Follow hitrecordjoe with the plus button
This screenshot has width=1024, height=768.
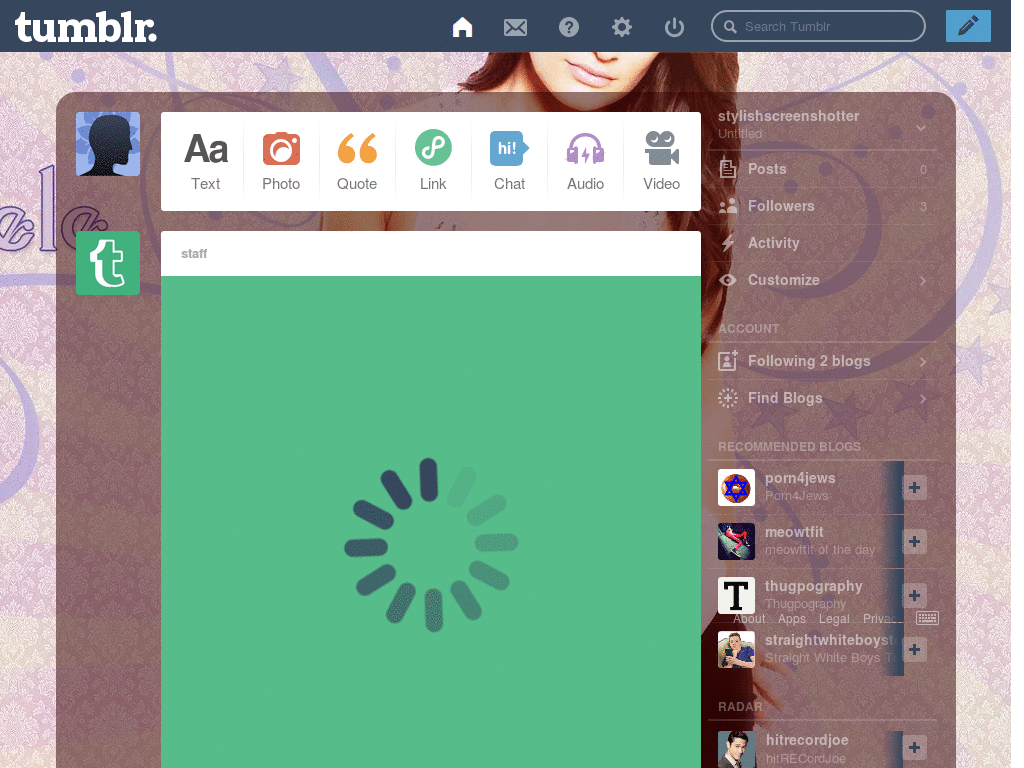[x=914, y=748]
